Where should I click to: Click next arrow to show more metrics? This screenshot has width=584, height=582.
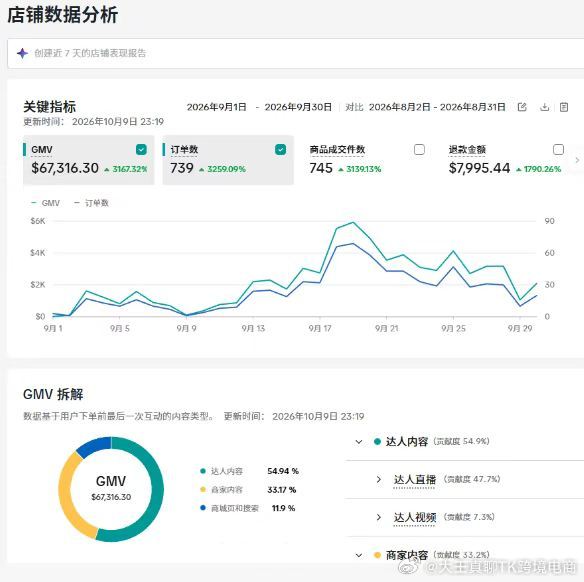(577, 160)
